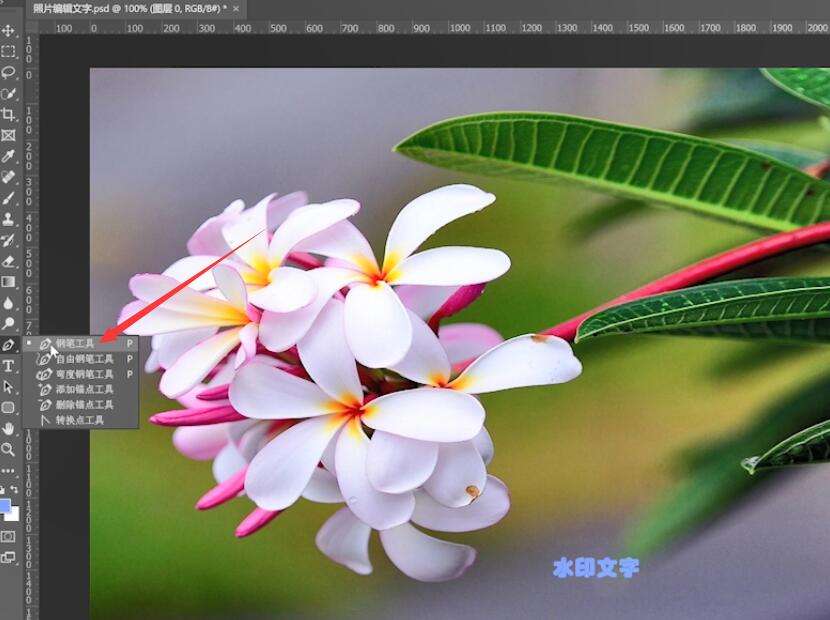The width and height of the screenshot is (830, 620).
Task: Choose 自由钢笔工具 from the flyout
Action: 80,359
